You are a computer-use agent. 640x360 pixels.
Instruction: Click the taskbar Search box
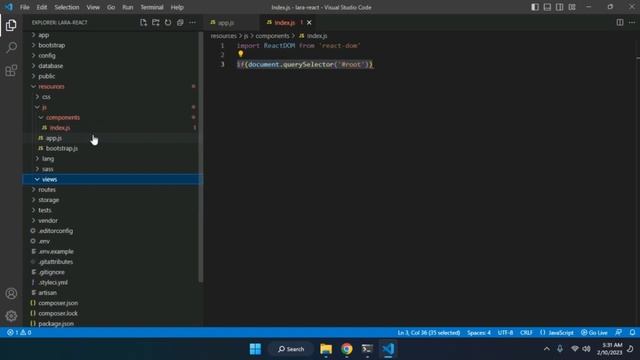291,349
